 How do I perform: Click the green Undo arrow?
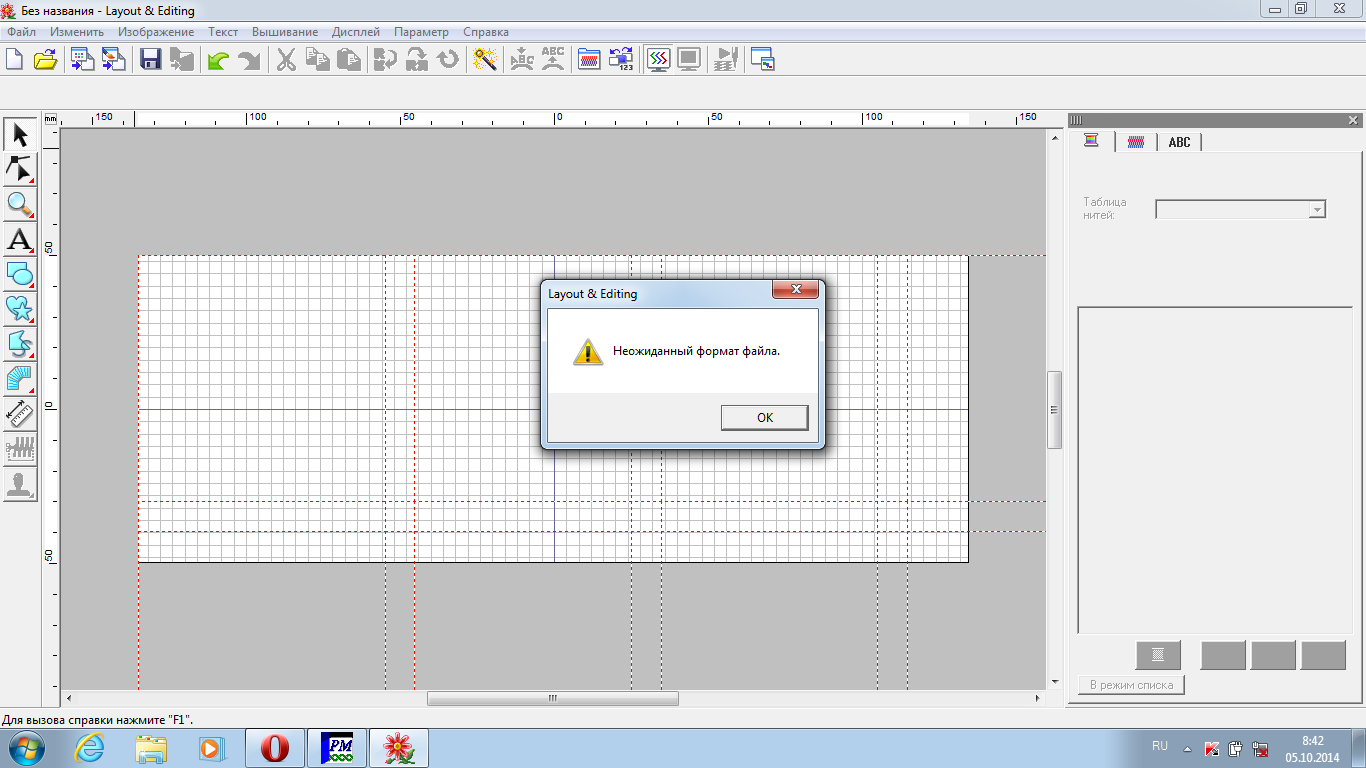(217, 60)
